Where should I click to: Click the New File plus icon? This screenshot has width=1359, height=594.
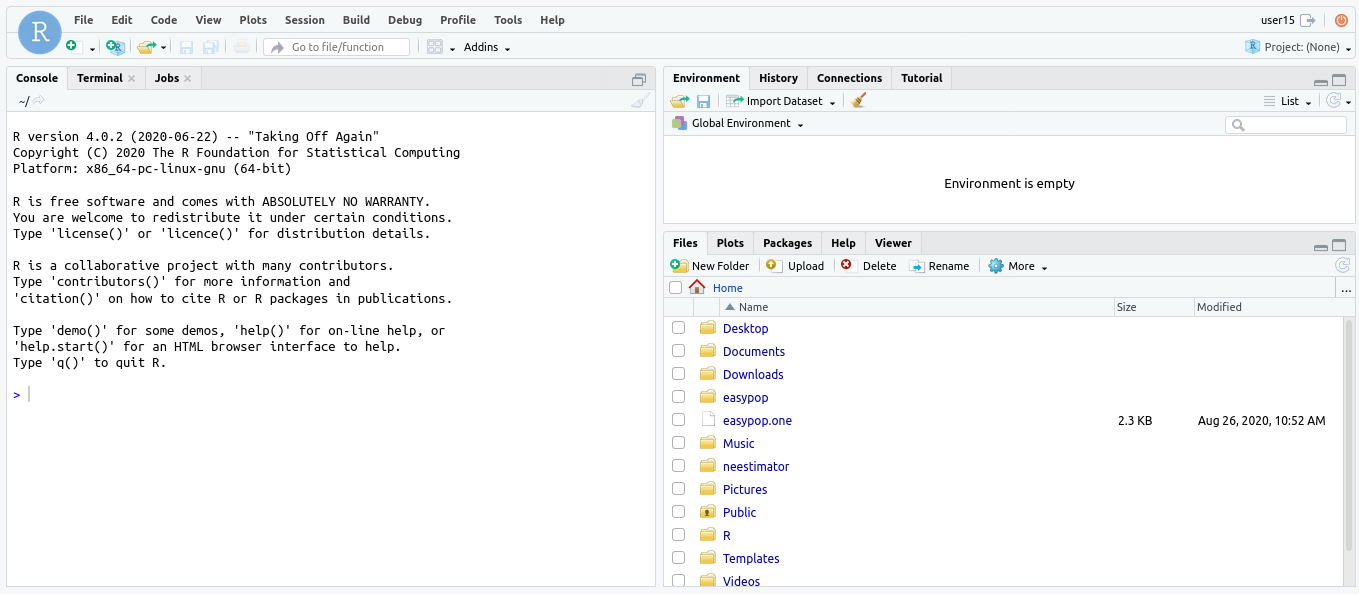point(71,47)
